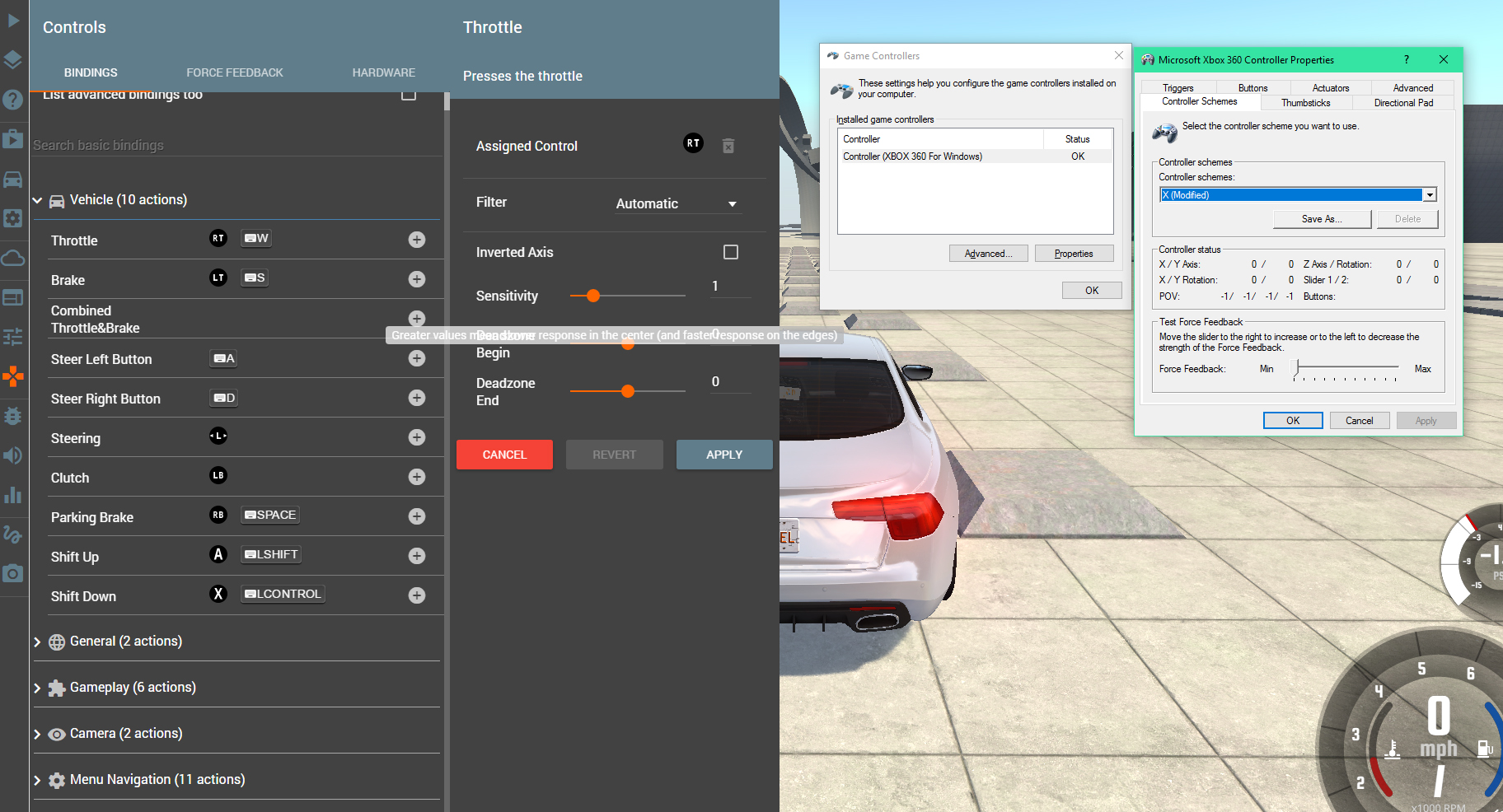Click the LT binding on the Brake row
Viewport: 1503px width, 812px height.
[x=218, y=278]
